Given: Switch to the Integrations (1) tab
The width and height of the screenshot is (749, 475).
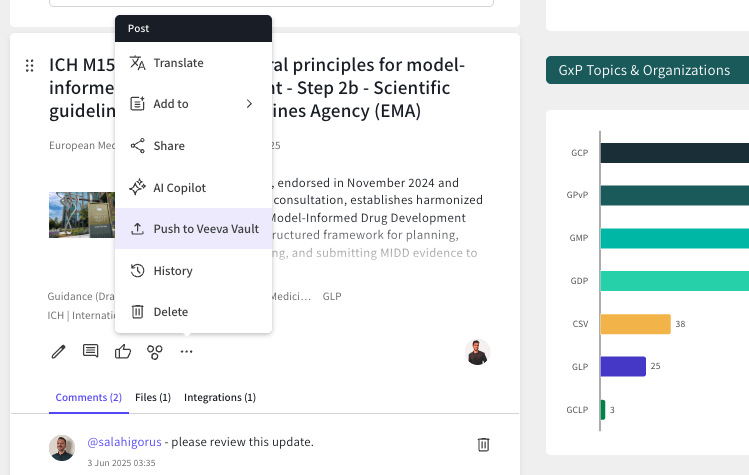Looking at the screenshot, I should click(220, 397).
